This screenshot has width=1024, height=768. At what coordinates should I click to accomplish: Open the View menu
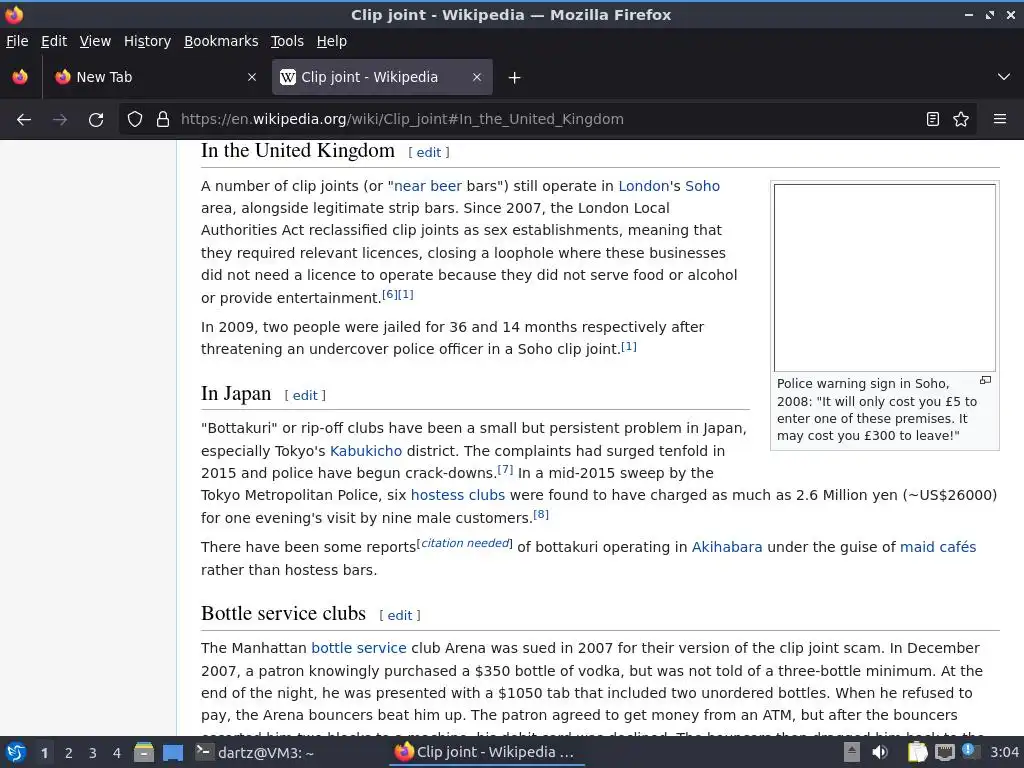point(95,41)
